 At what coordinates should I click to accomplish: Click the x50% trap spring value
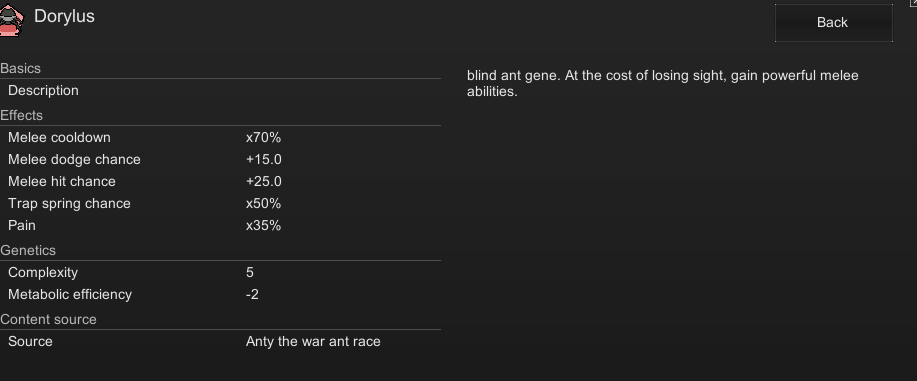point(263,204)
